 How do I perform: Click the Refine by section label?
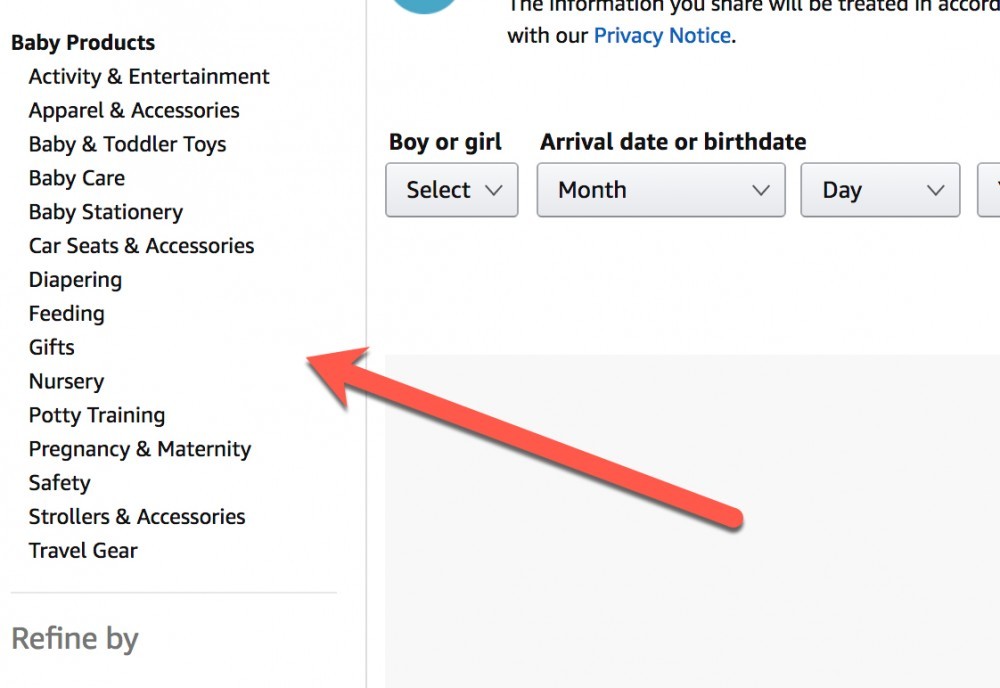tap(74, 638)
